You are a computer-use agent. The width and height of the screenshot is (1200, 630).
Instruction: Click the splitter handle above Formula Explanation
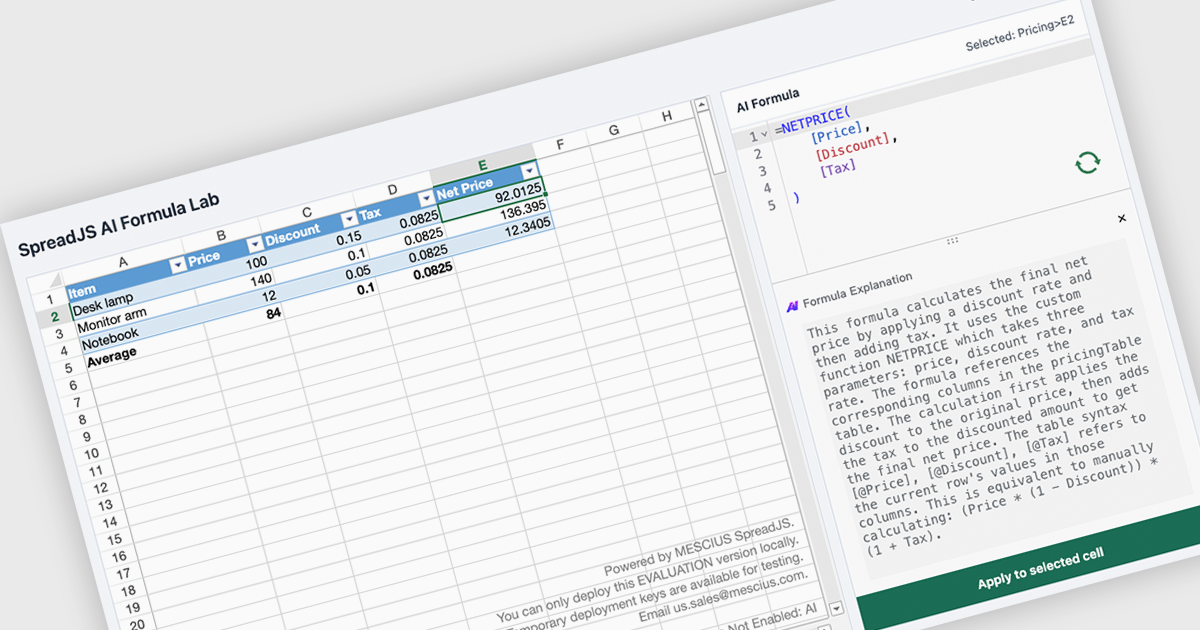click(x=951, y=240)
